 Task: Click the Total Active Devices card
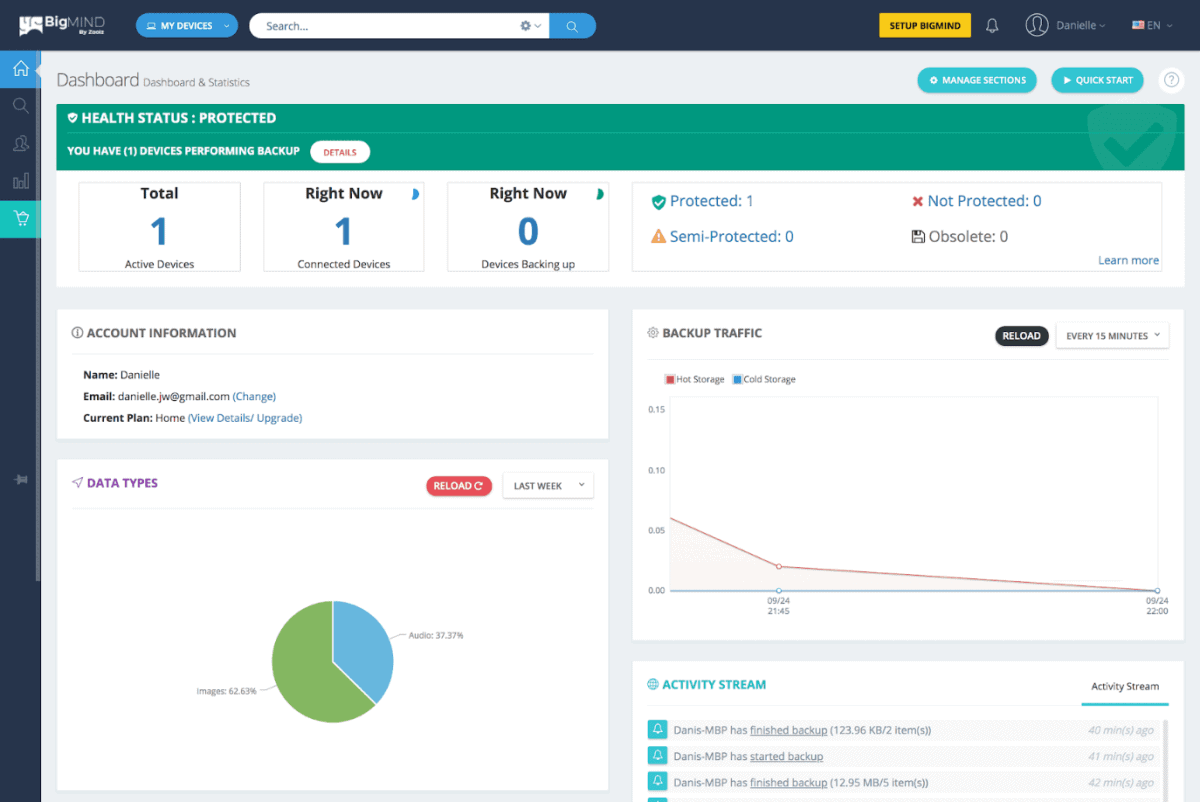[x=159, y=227]
